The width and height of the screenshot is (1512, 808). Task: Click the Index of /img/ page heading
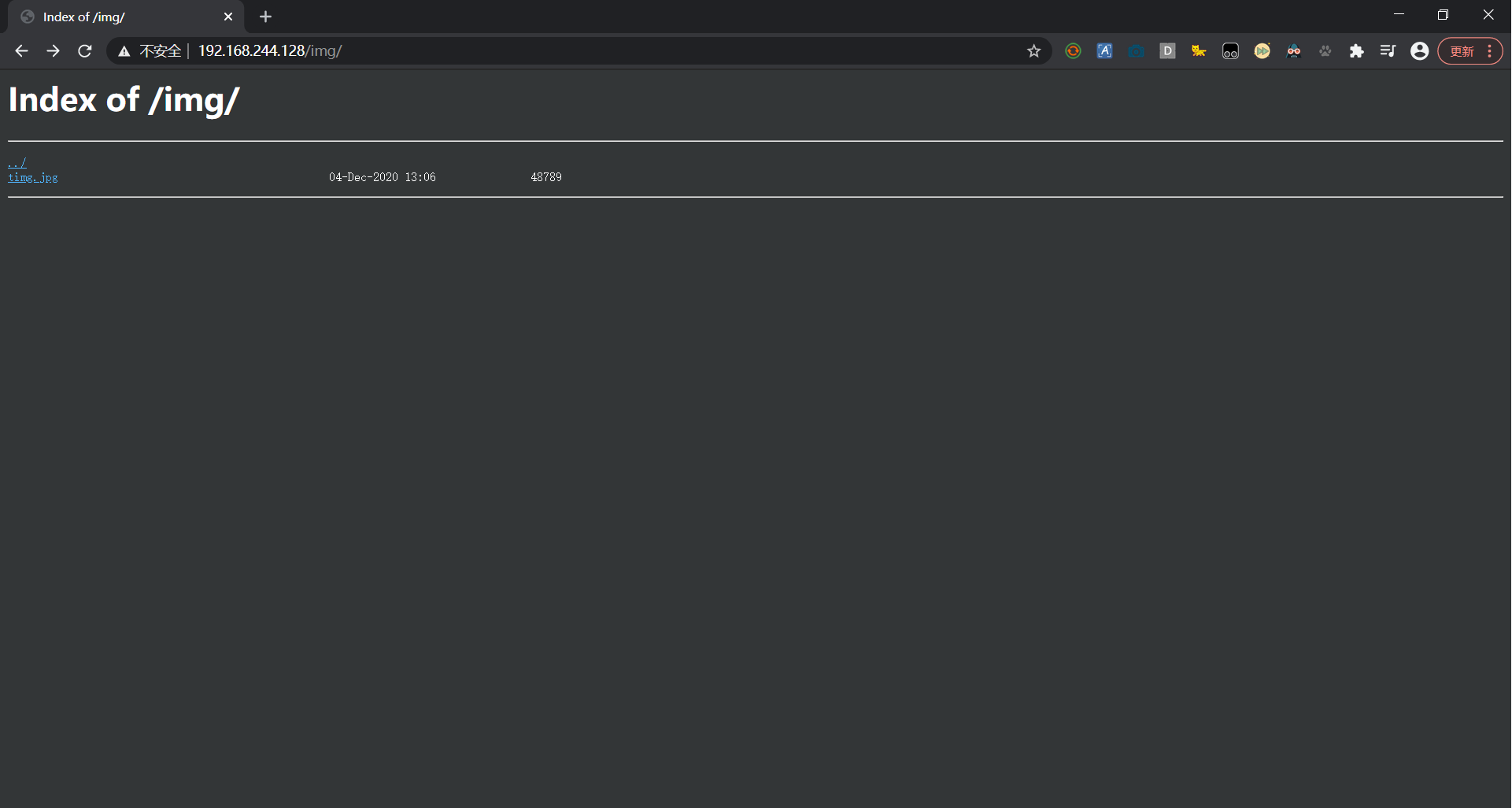tap(124, 100)
